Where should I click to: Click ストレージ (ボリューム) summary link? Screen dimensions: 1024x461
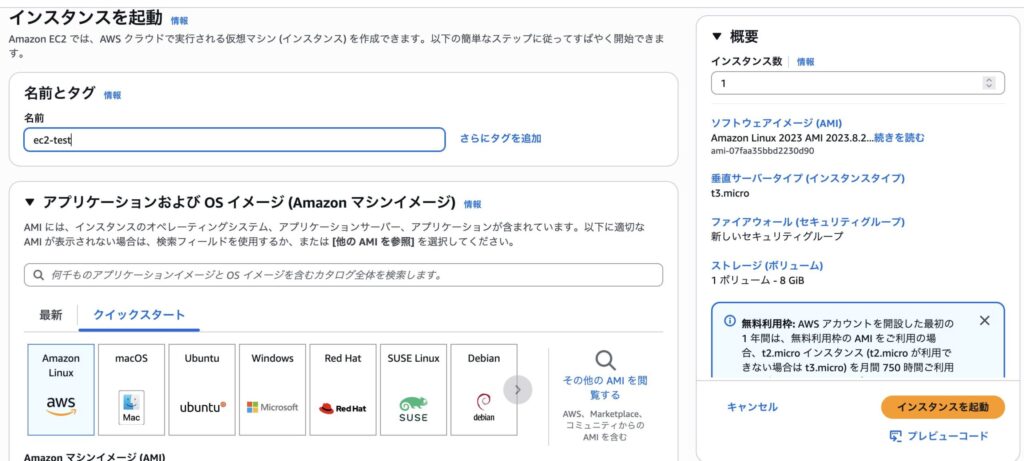767,266
